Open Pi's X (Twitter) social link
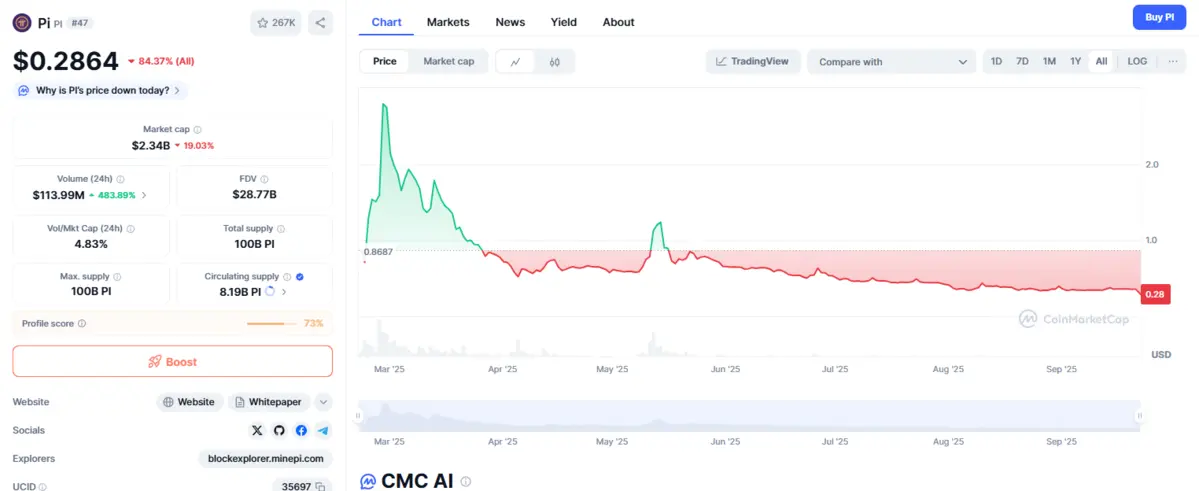Image resolution: width=1199 pixels, height=491 pixels. 257,430
